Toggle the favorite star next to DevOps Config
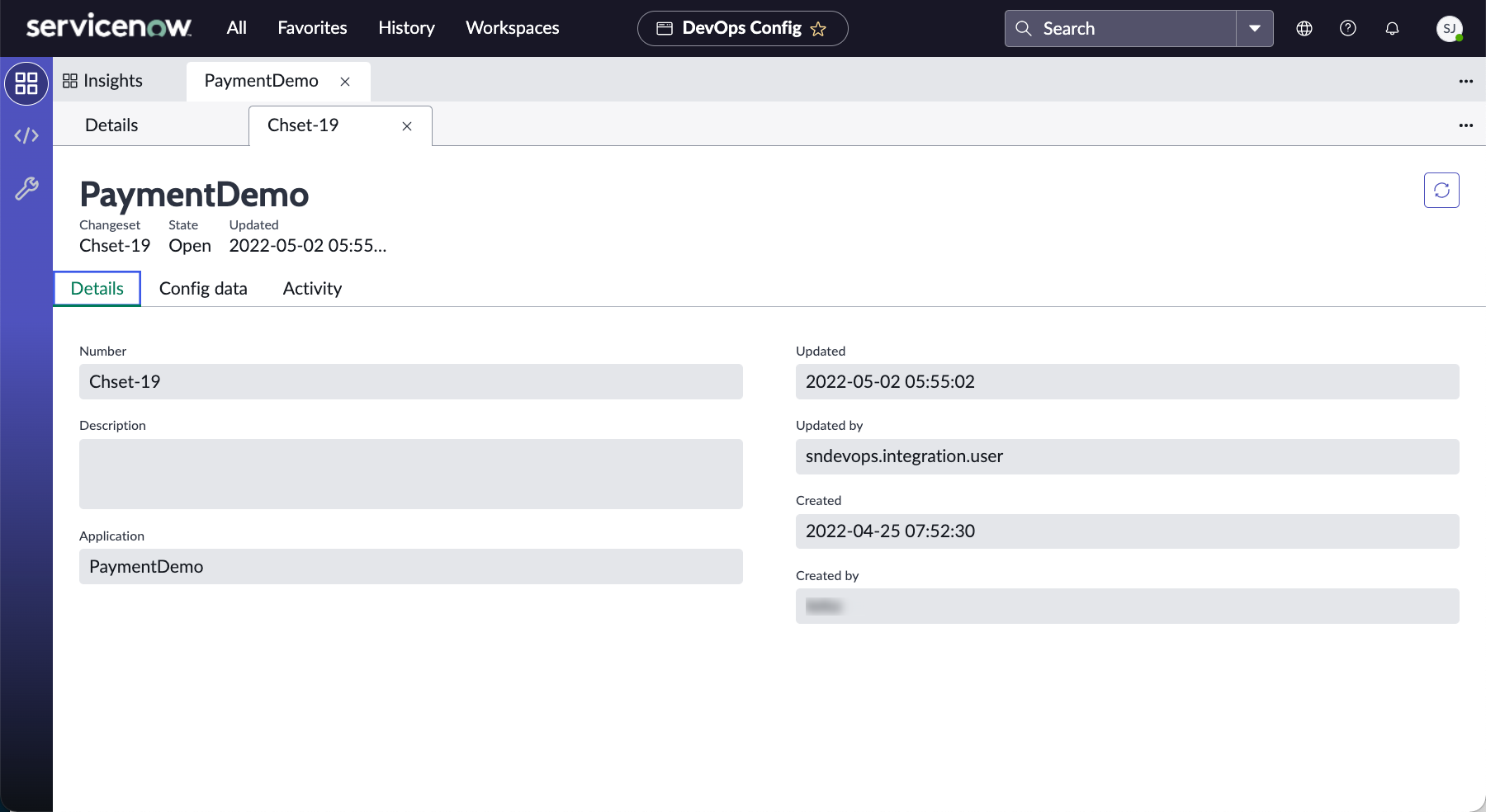Image resolution: width=1486 pixels, height=812 pixels. click(x=818, y=29)
